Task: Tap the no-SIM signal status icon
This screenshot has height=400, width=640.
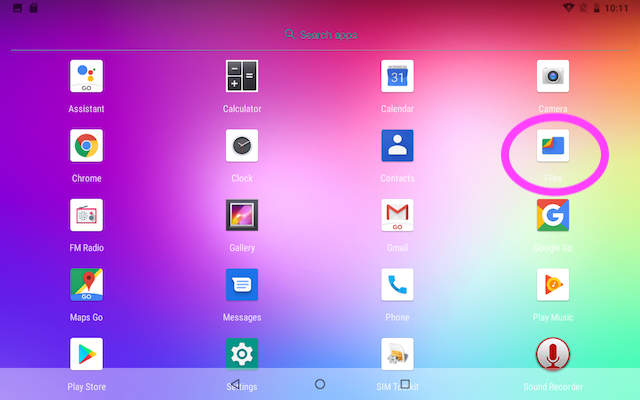Action: pyautogui.click(x=583, y=8)
